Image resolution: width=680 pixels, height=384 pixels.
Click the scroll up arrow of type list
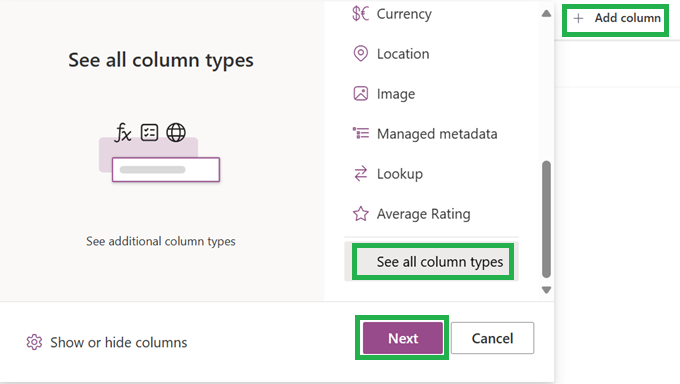pos(546,14)
